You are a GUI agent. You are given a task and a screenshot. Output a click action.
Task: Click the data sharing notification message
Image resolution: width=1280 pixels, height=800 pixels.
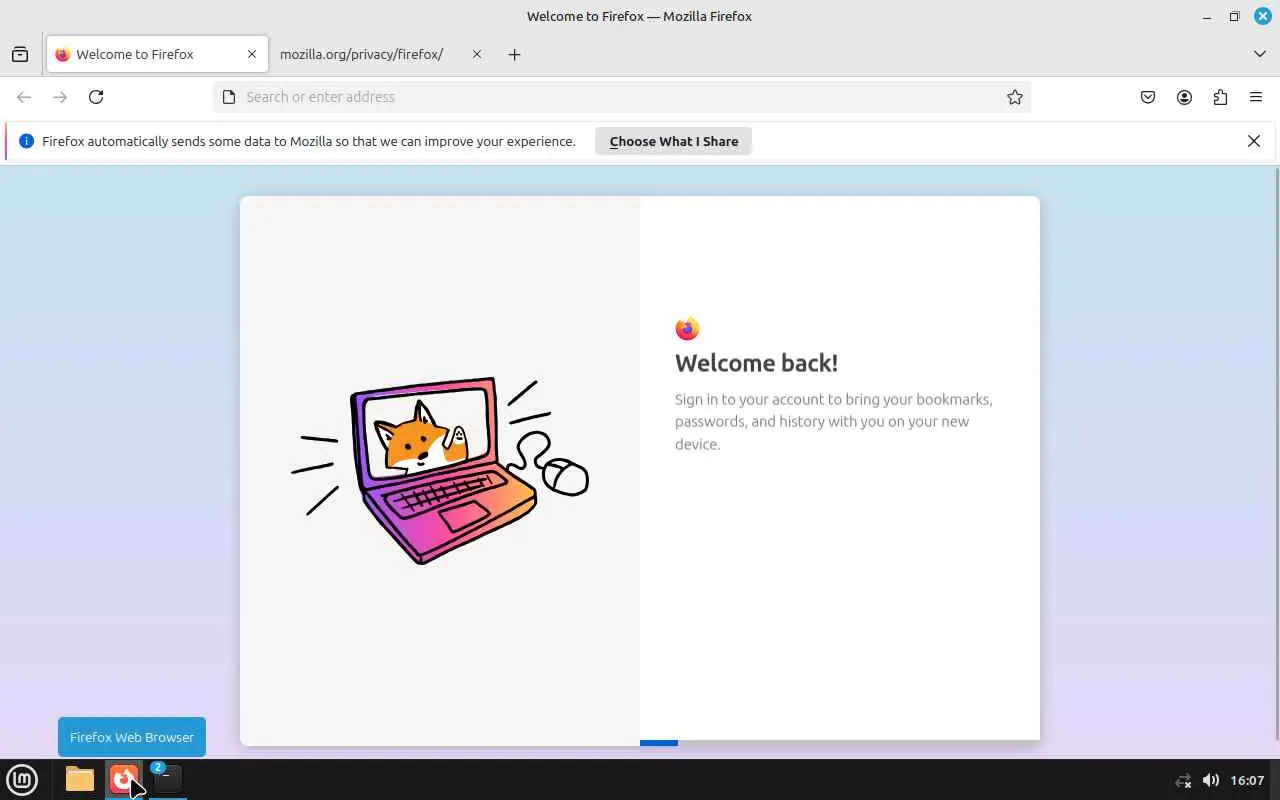click(309, 141)
